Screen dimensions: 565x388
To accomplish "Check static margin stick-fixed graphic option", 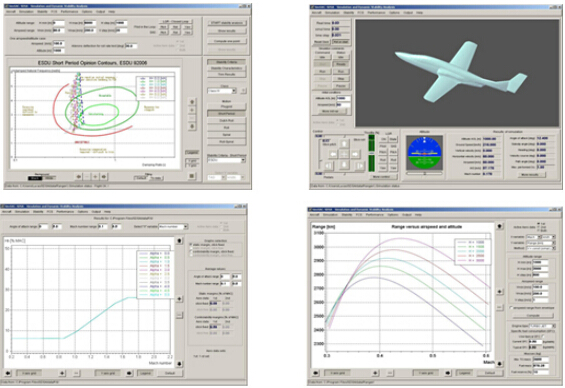I will point(191,245).
